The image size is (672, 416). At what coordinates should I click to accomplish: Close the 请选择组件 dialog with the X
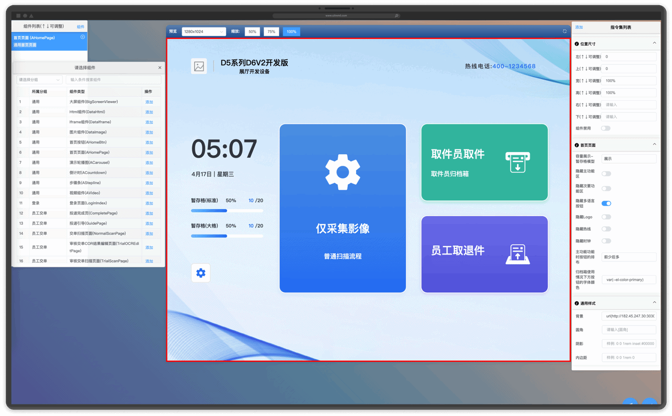pos(160,68)
